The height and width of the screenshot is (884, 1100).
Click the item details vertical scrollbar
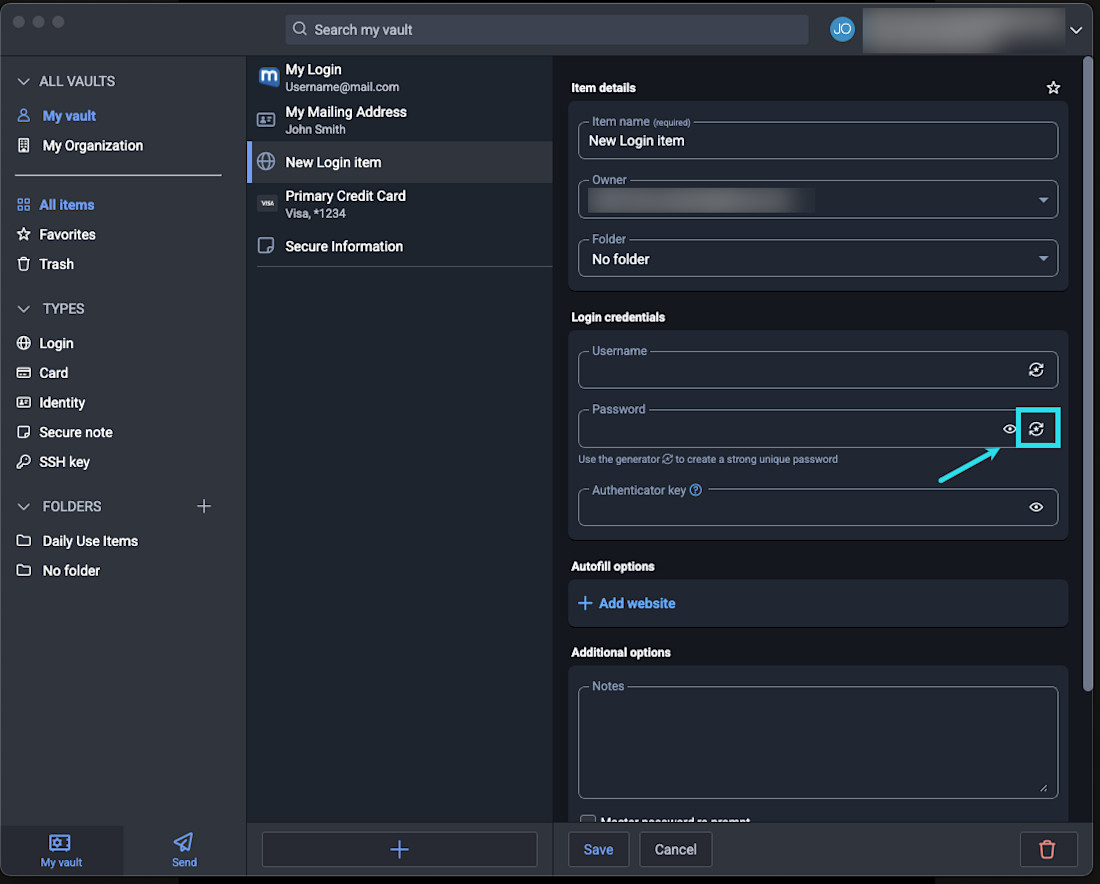click(1088, 400)
